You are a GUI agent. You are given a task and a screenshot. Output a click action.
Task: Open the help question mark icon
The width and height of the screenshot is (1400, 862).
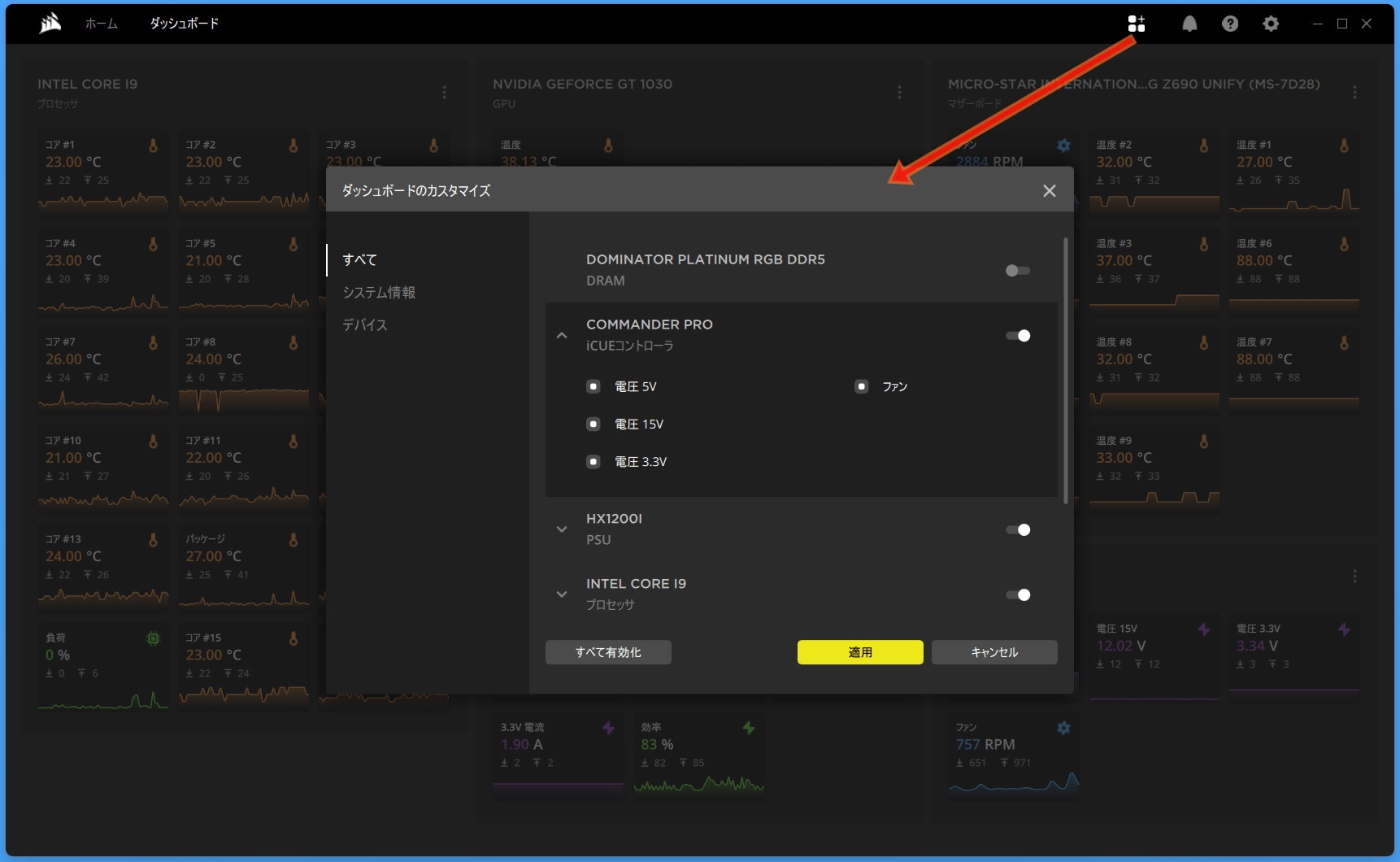pos(1230,24)
